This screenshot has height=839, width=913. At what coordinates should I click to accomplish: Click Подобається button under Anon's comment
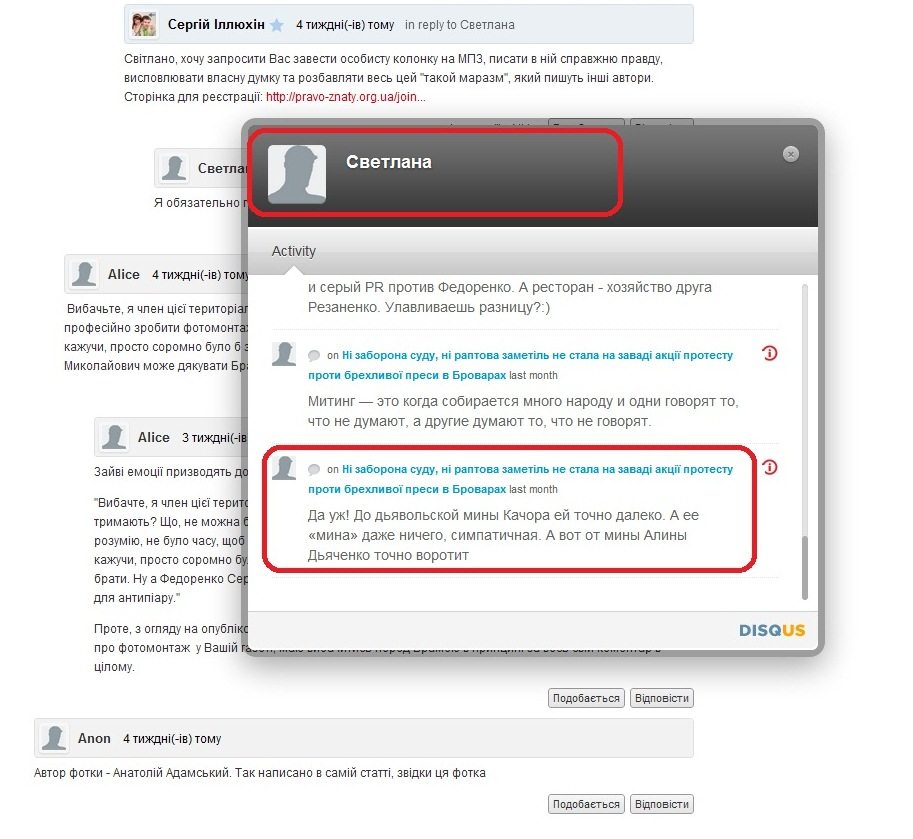pyautogui.click(x=586, y=804)
